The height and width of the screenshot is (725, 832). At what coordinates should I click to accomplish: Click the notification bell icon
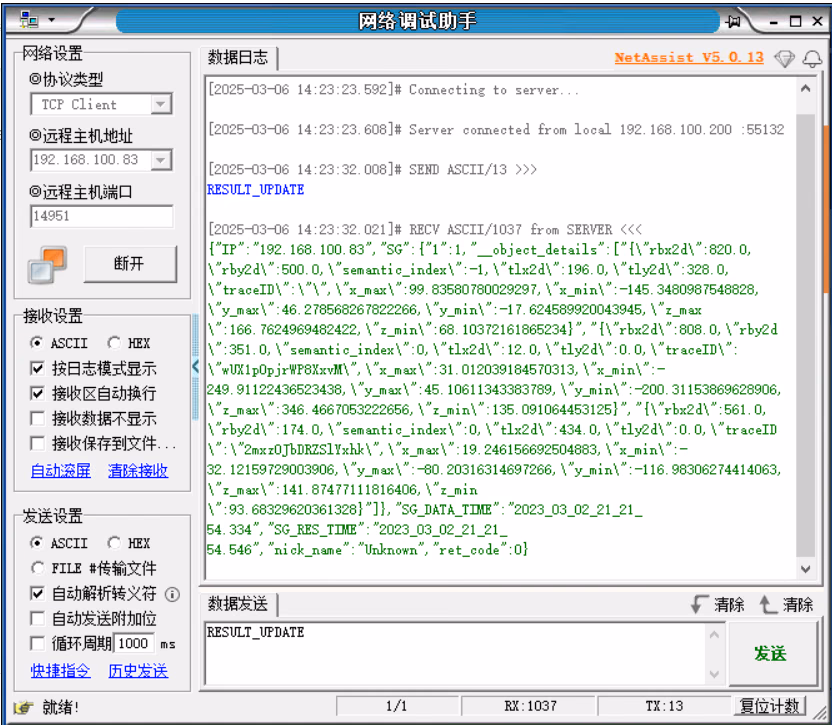click(812, 58)
